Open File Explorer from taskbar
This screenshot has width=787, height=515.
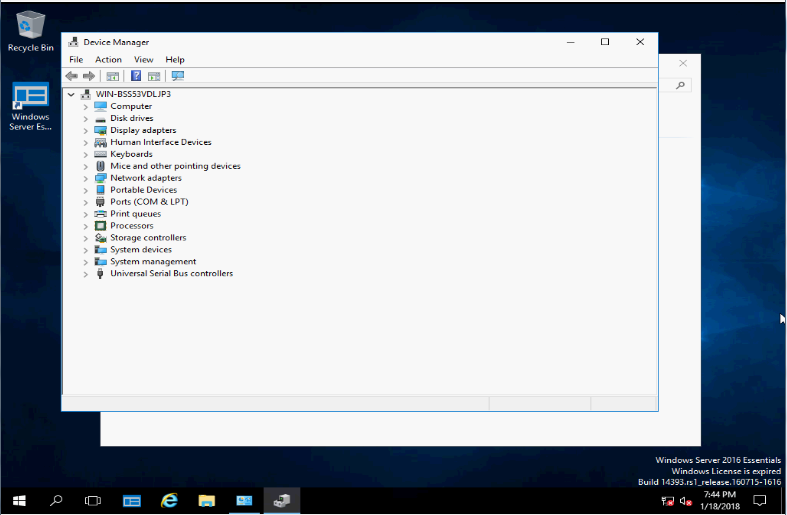[x=206, y=501]
